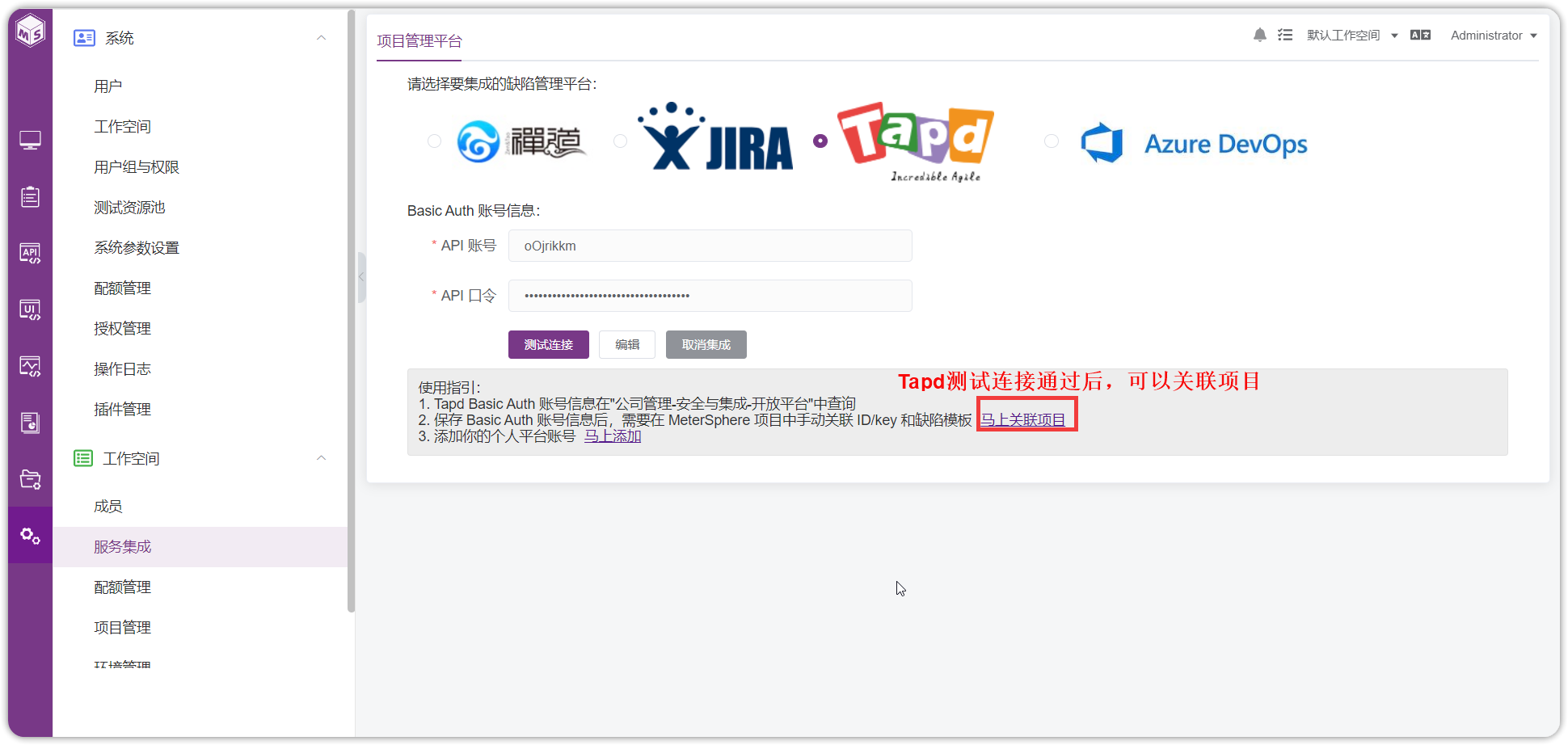Viewport: 1568px width, 745px height.
Task: Open the Administrator user dropdown
Action: (1494, 36)
